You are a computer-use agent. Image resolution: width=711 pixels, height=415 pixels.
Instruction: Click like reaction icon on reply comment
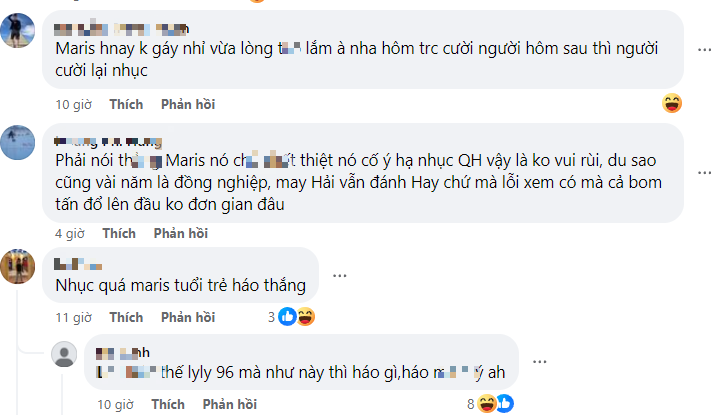[506, 404]
